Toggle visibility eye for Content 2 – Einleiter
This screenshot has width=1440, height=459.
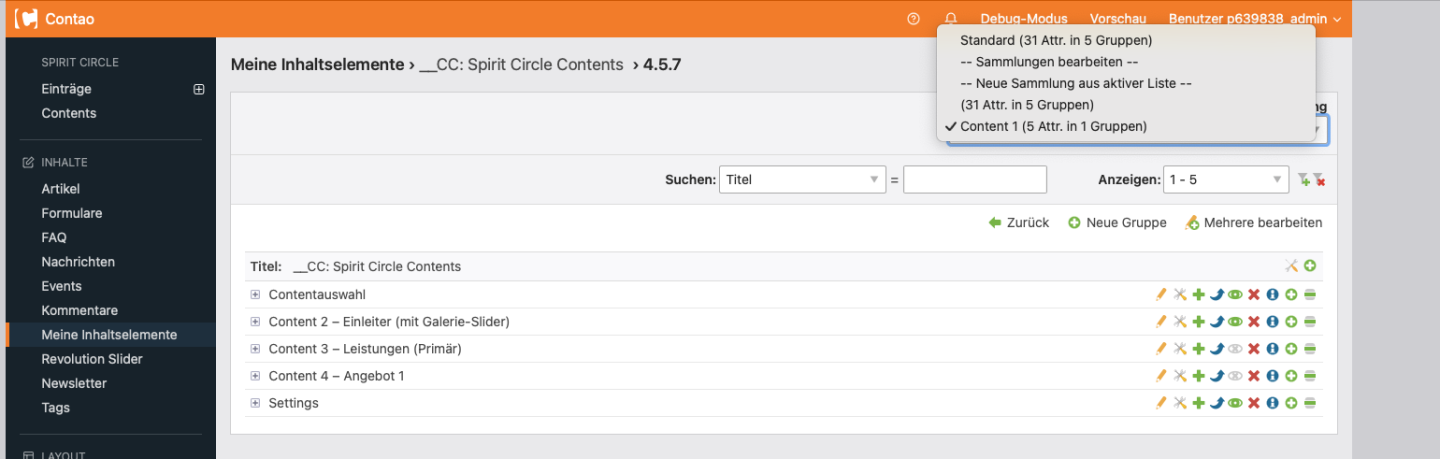coord(1235,322)
